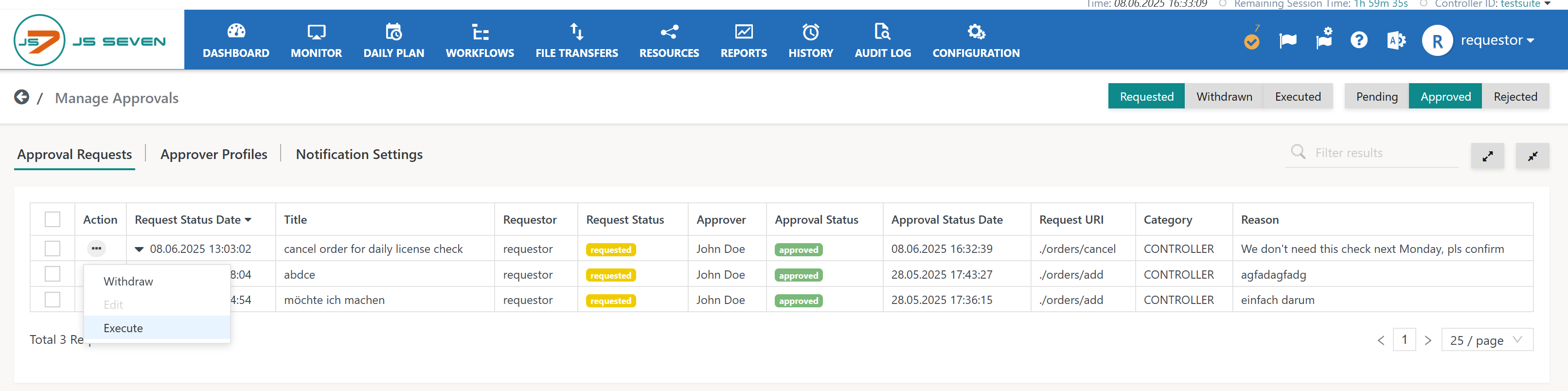Image resolution: width=1568 pixels, height=391 pixels.
Task: Open the 25 / page size dropdown
Action: (x=1486, y=340)
